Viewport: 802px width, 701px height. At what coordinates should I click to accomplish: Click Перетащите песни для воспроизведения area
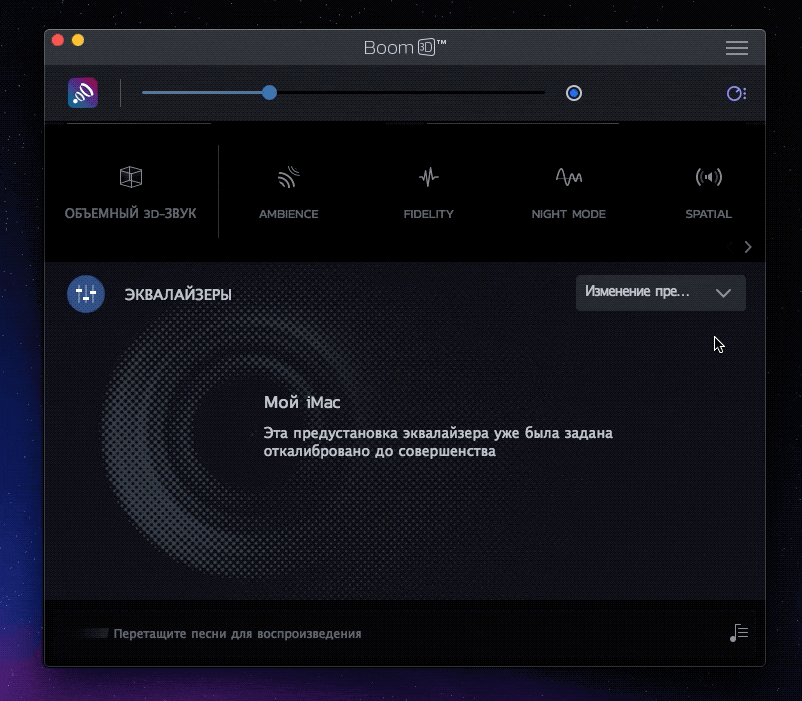coord(237,634)
